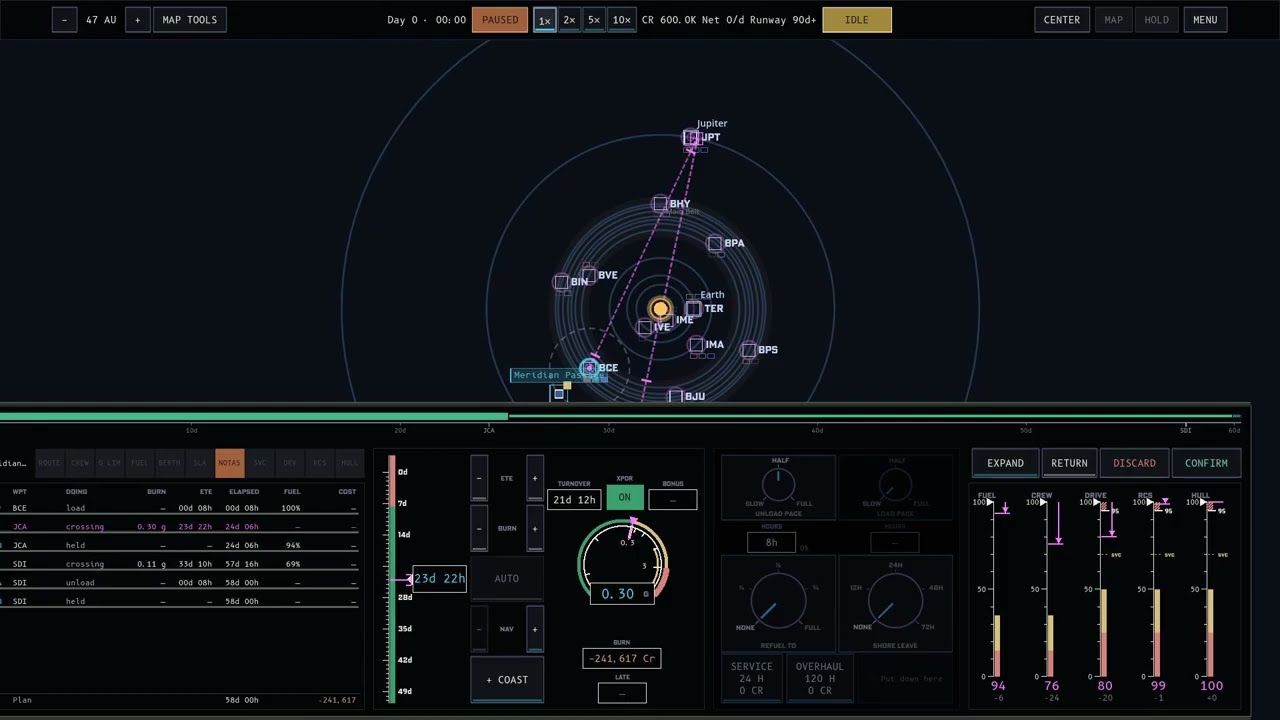The image size is (1280, 720).
Task: Select the BHY station marker
Action: tap(660, 204)
